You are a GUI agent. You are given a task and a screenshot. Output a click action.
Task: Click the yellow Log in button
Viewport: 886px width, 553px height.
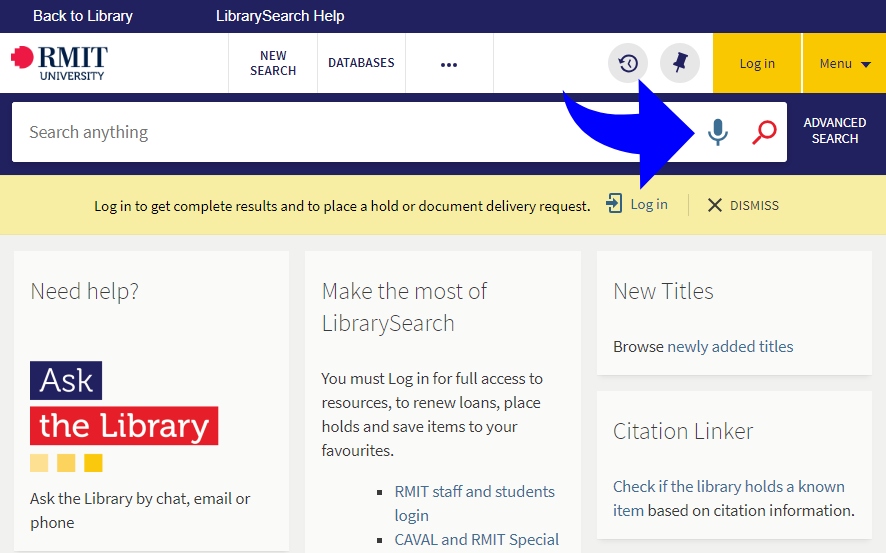[757, 63]
